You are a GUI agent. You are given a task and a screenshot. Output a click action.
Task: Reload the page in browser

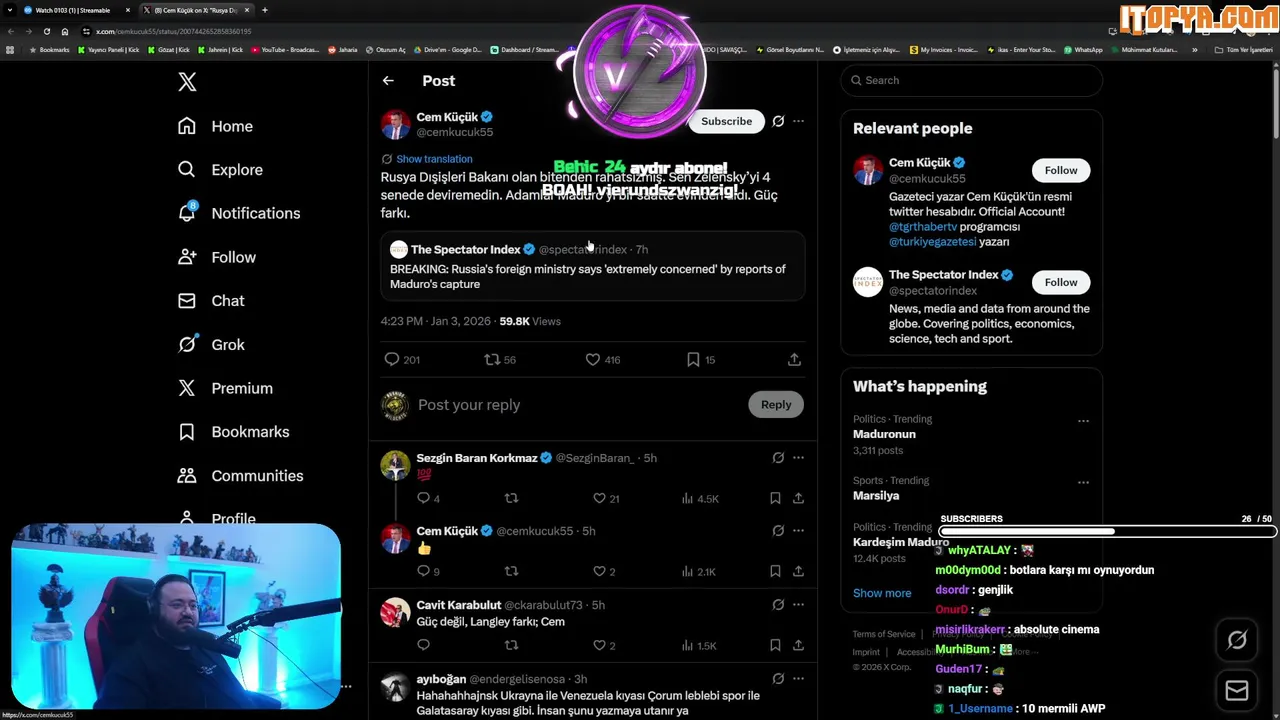tap(47, 31)
